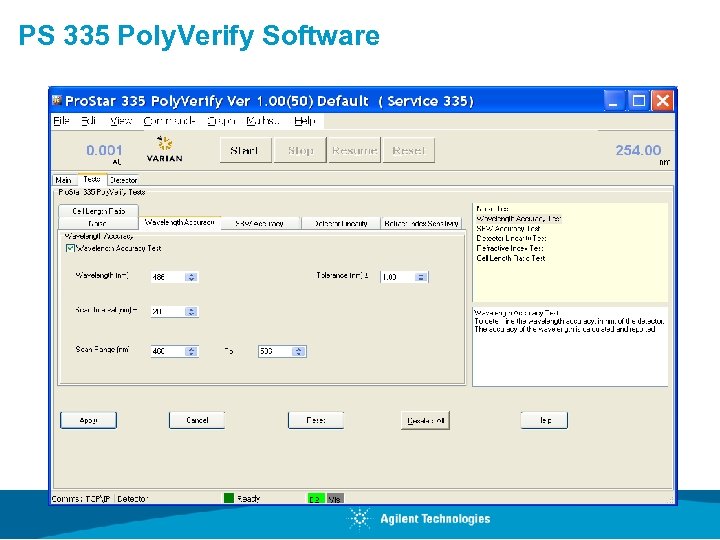Open the Cell Length Ratio test tab

click(98, 211)
